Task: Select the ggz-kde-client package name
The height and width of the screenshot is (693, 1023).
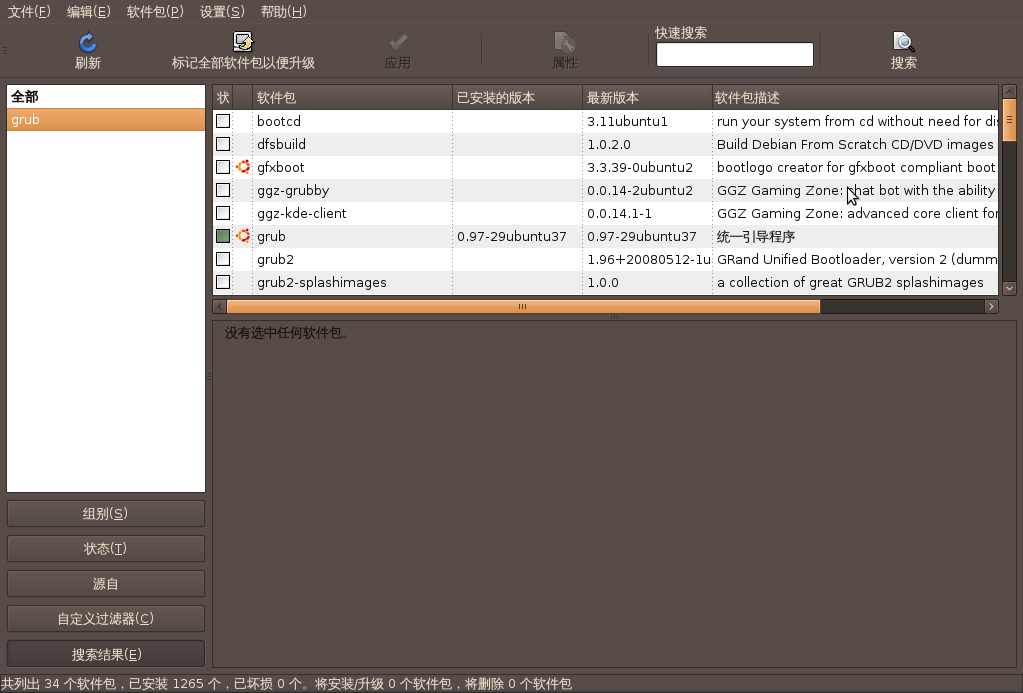Action: [301, 213]
